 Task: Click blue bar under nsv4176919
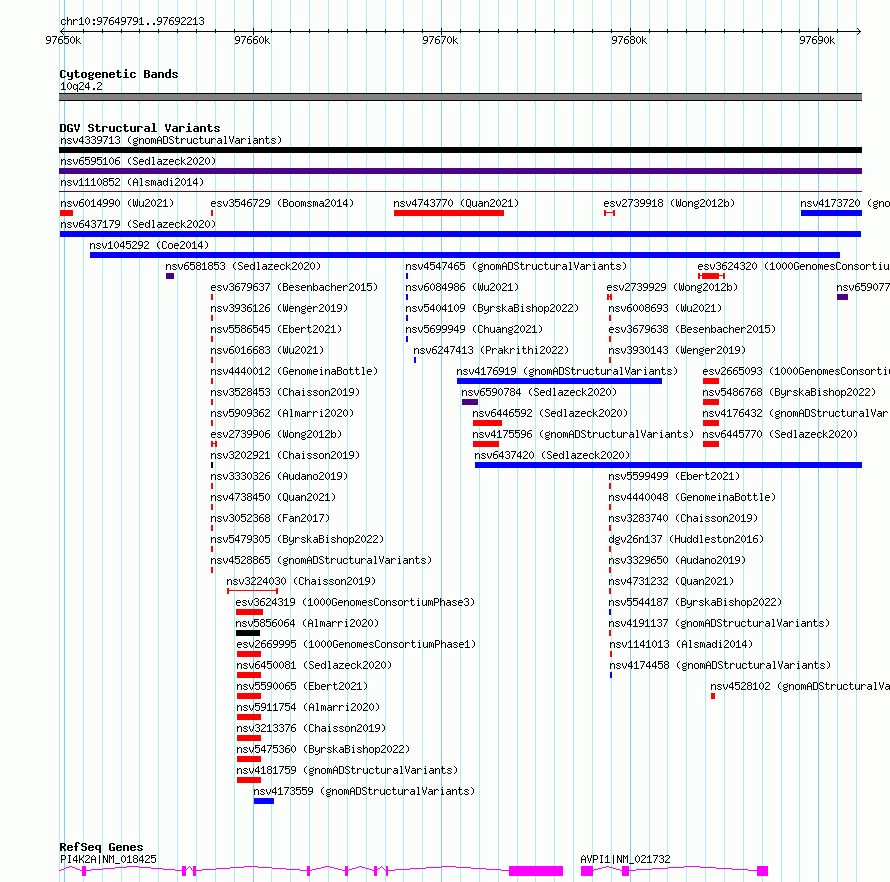559,381
